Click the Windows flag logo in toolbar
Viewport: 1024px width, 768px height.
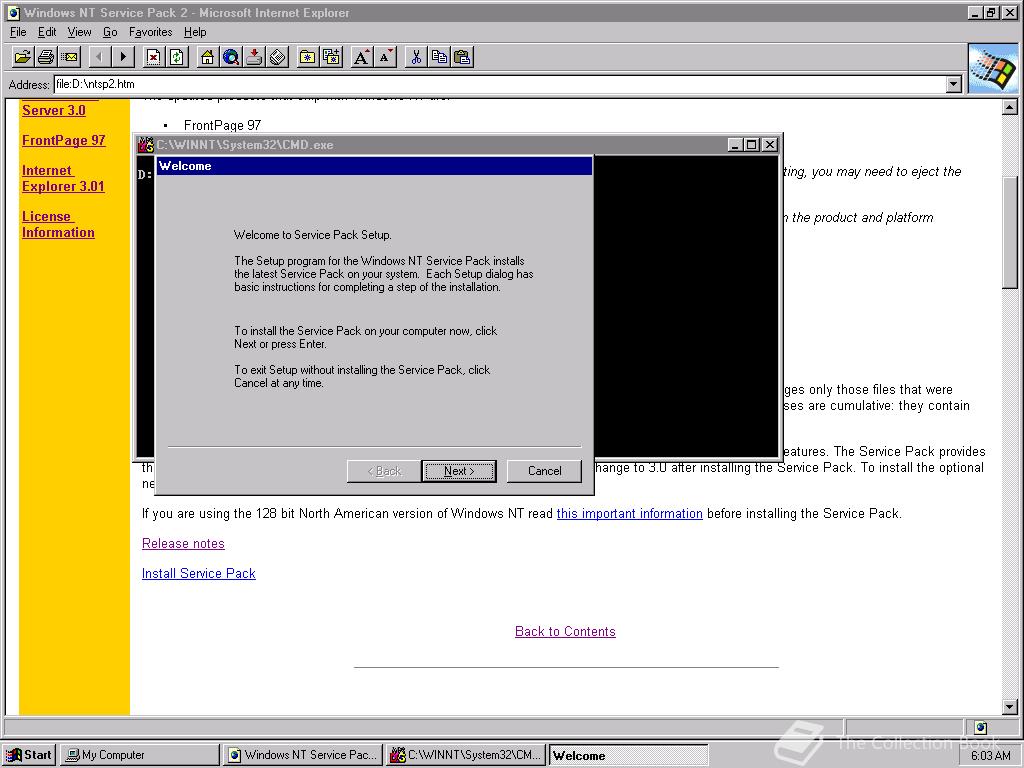[x=993, y=69]
